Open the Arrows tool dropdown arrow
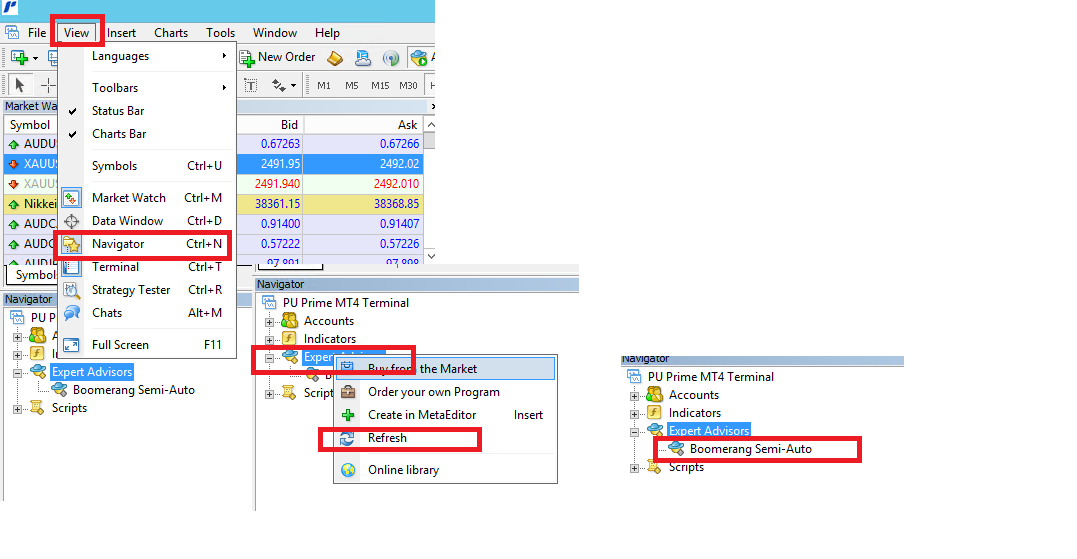Image resolution: width=1077 pixels, height=559 pixels. [x=293, y=86]
